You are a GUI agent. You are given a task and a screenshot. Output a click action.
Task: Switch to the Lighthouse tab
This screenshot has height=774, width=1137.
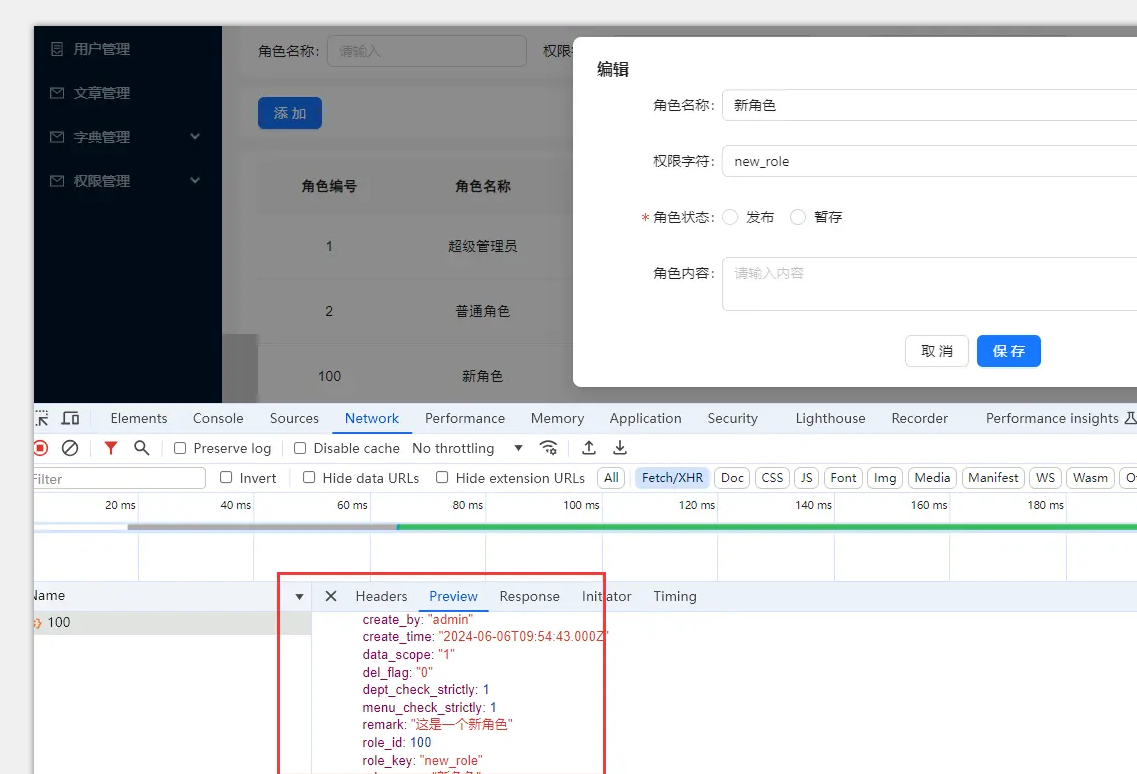830,419
